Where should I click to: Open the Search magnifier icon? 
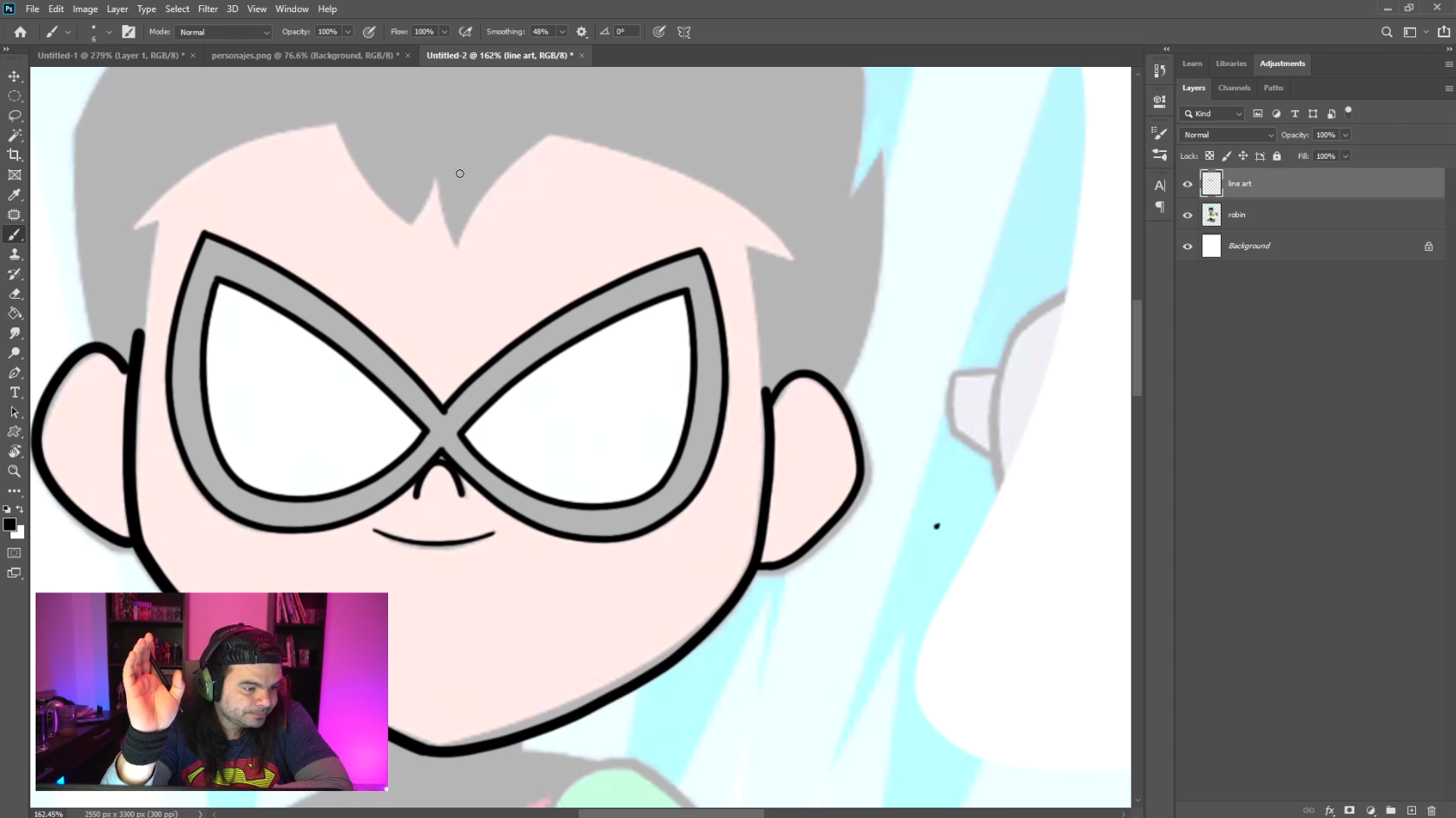pyautogui.click(x=1387, y=32)
